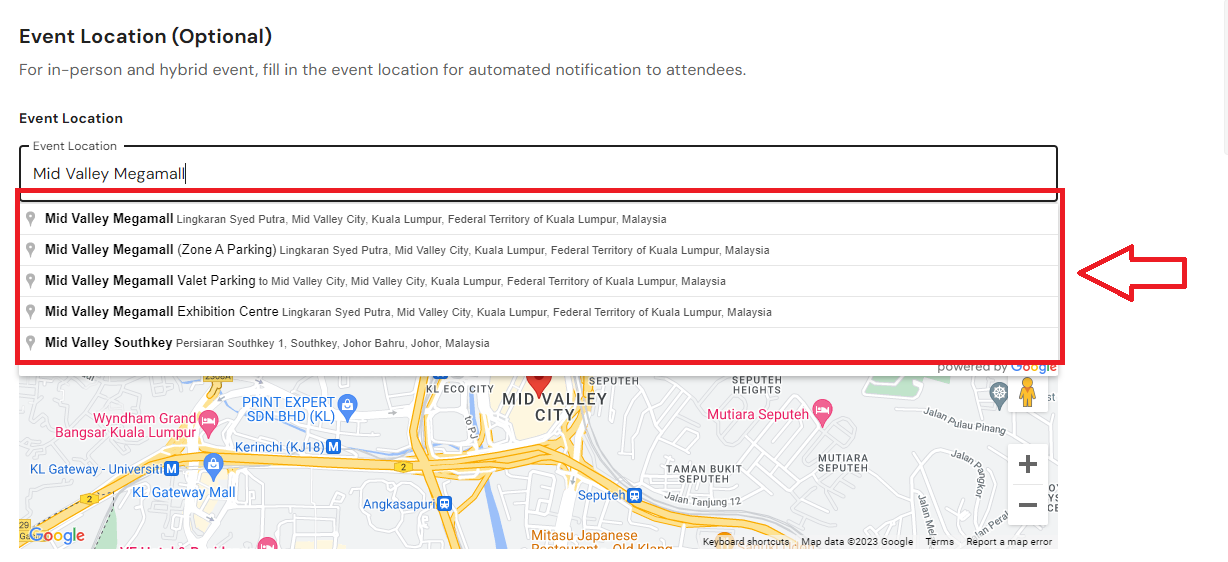Viewport: 1228px width, 562px height.
Task: Click the Seputeh train station icon
Action: pyautogui.click(x=635, y=494)
